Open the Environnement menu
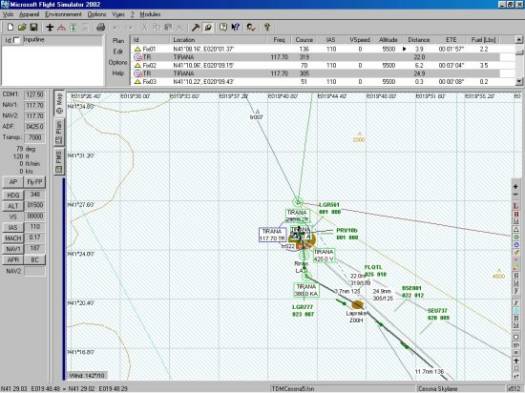The height and width of the screenshot is (393, 525). click(63, 14)
